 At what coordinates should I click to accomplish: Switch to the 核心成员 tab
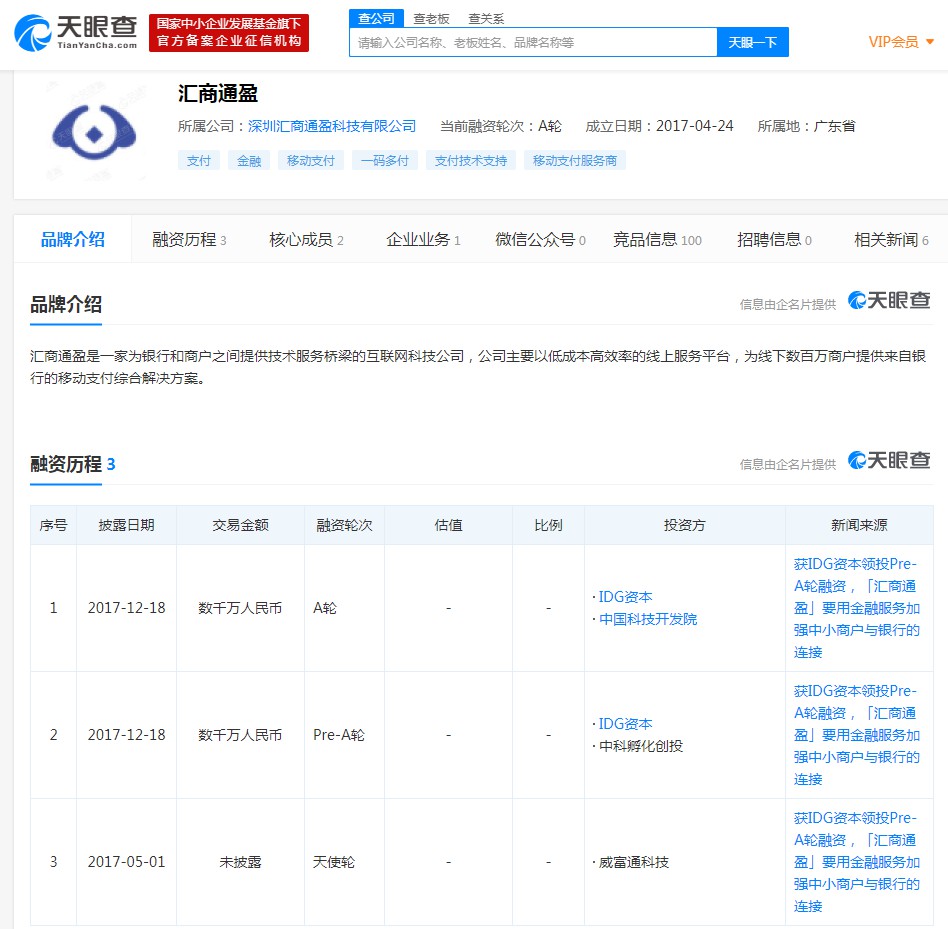pyautogui.click(x=306, y=240)
